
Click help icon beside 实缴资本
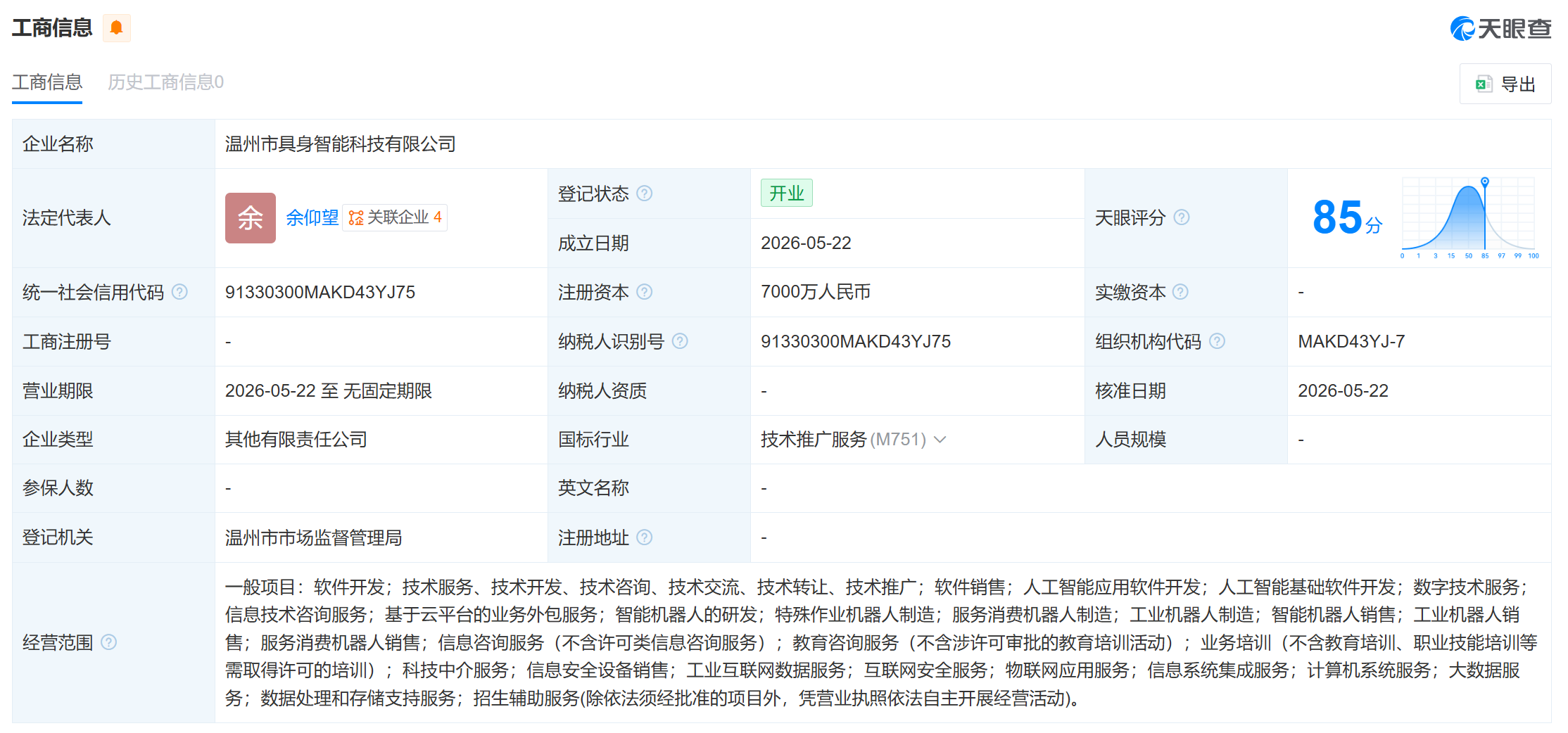pyautogui.click(x=1181, y=292)
